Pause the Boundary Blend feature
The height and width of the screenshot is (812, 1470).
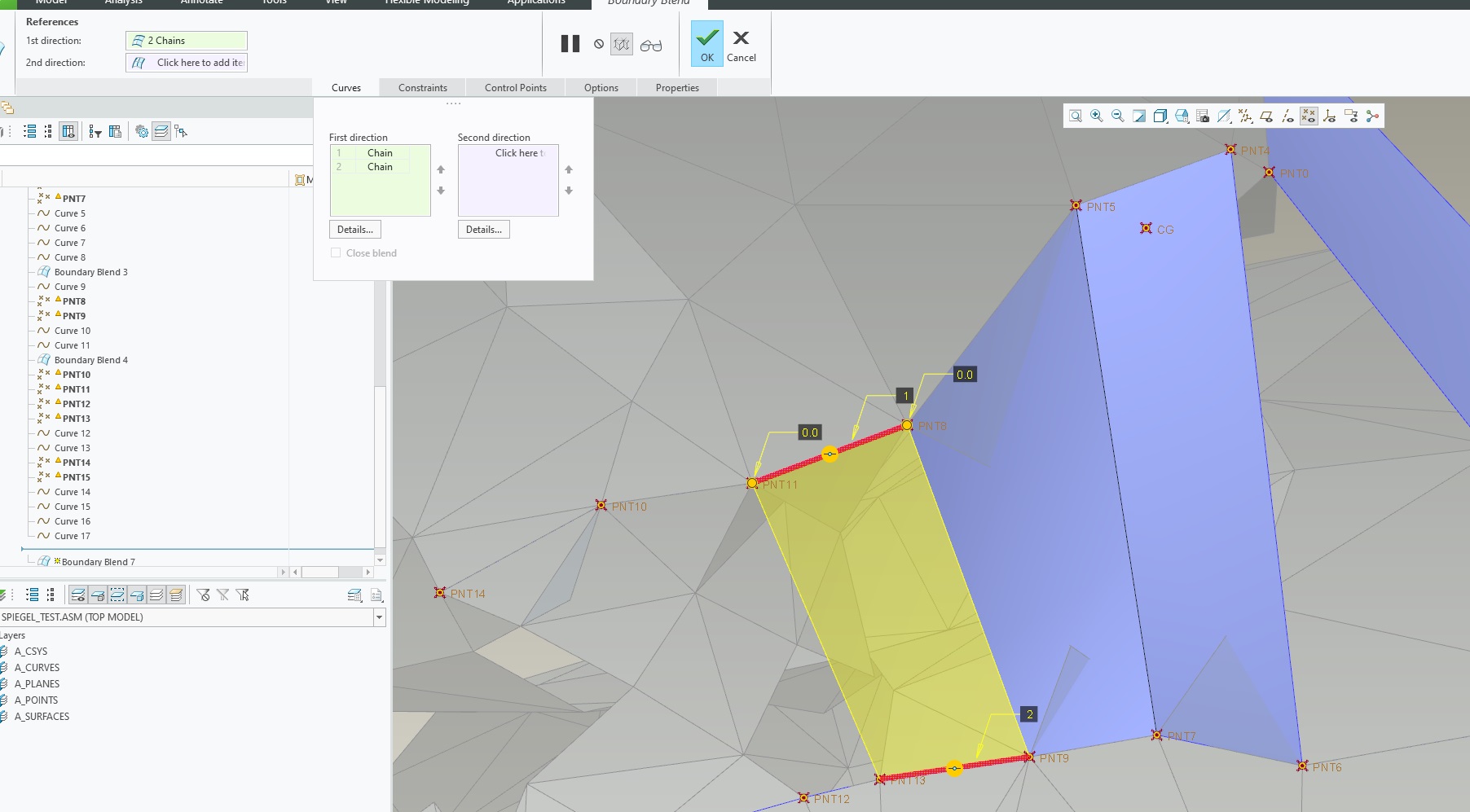[x=570, y=44]
